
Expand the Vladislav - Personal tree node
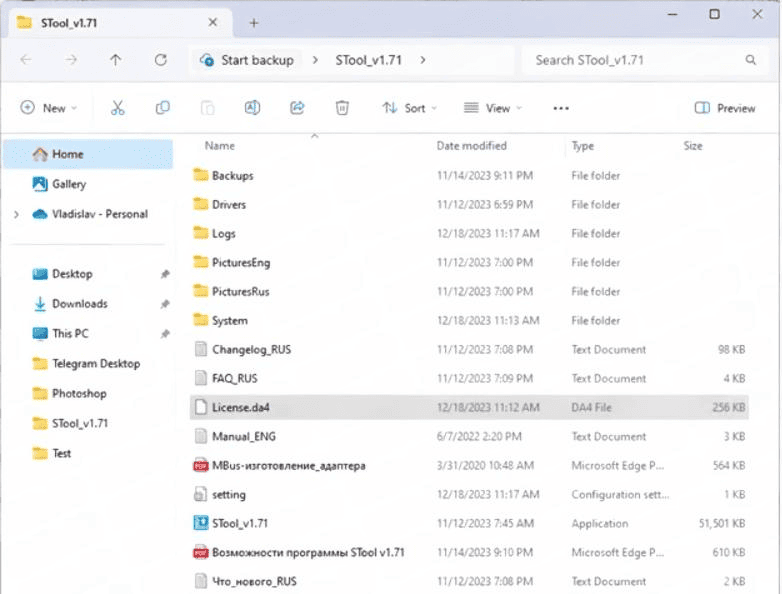coord(16,214)
